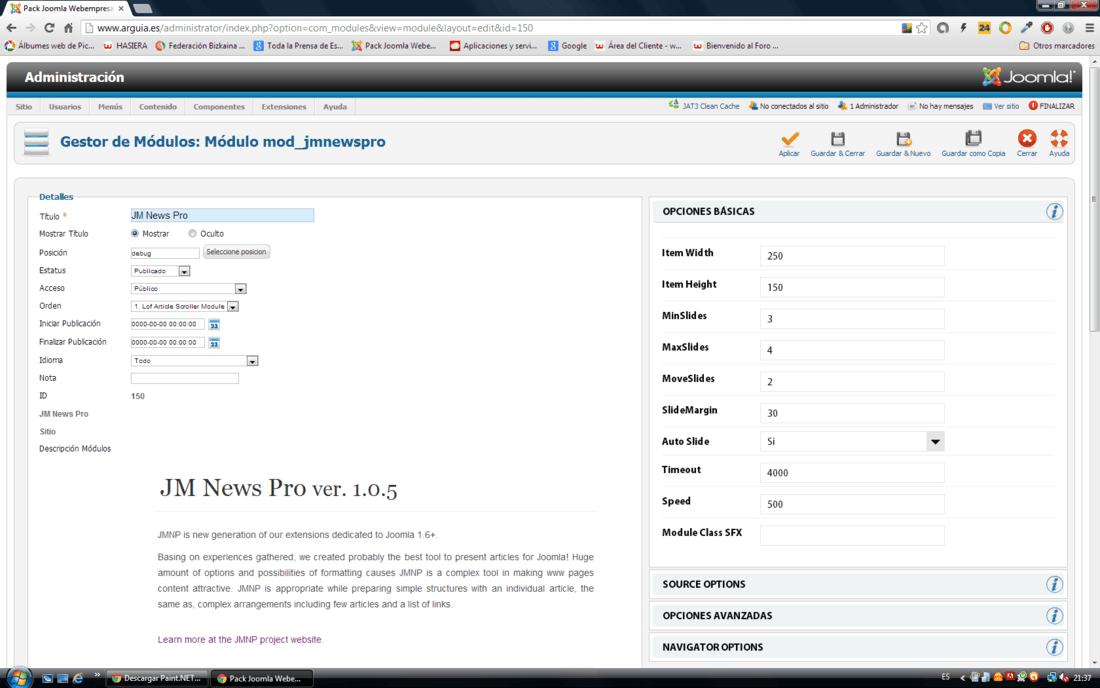This screenshot has height=688, width=1100.
Task: Open the Usuarios menu
Action: [65, 107]
